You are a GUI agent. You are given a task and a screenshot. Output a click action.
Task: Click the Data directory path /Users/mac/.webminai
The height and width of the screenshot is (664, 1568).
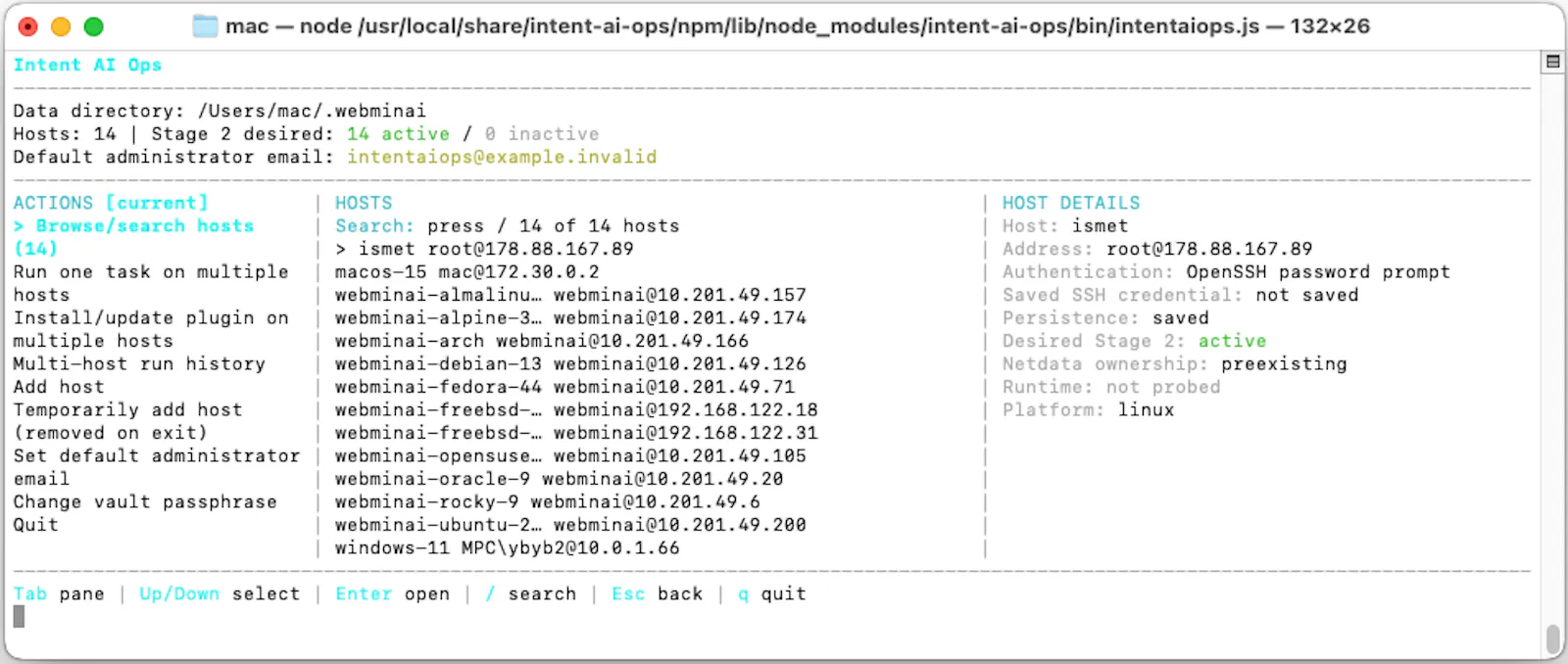[312, 111]
